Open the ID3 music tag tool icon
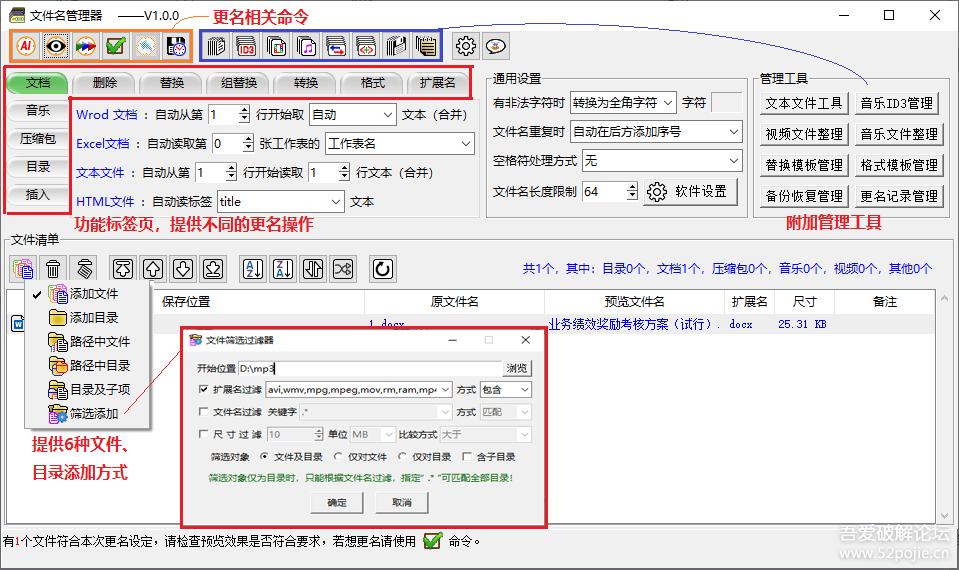 (x=245, y=45)
